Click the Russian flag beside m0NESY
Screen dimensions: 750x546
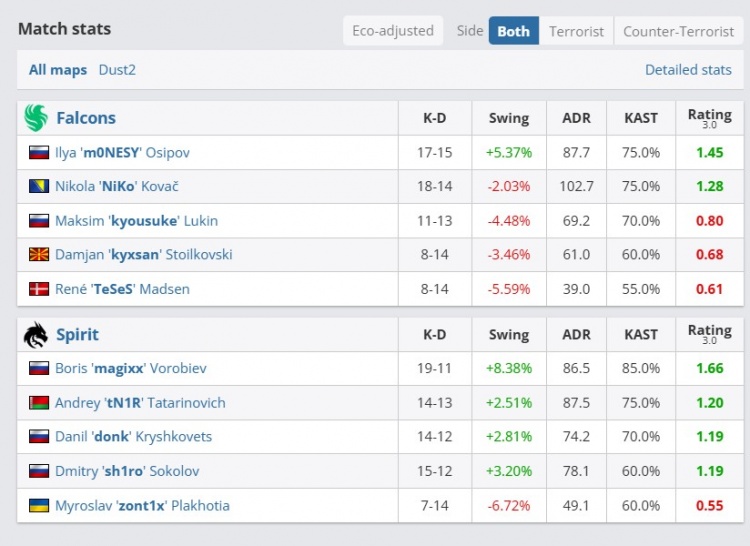click(x=39, y=153)
